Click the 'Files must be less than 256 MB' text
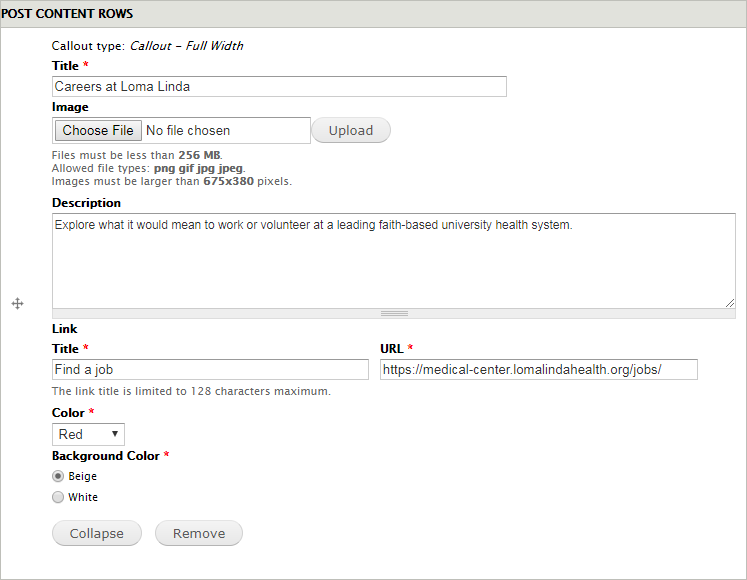The image size is (747, 580). [137, 155]
